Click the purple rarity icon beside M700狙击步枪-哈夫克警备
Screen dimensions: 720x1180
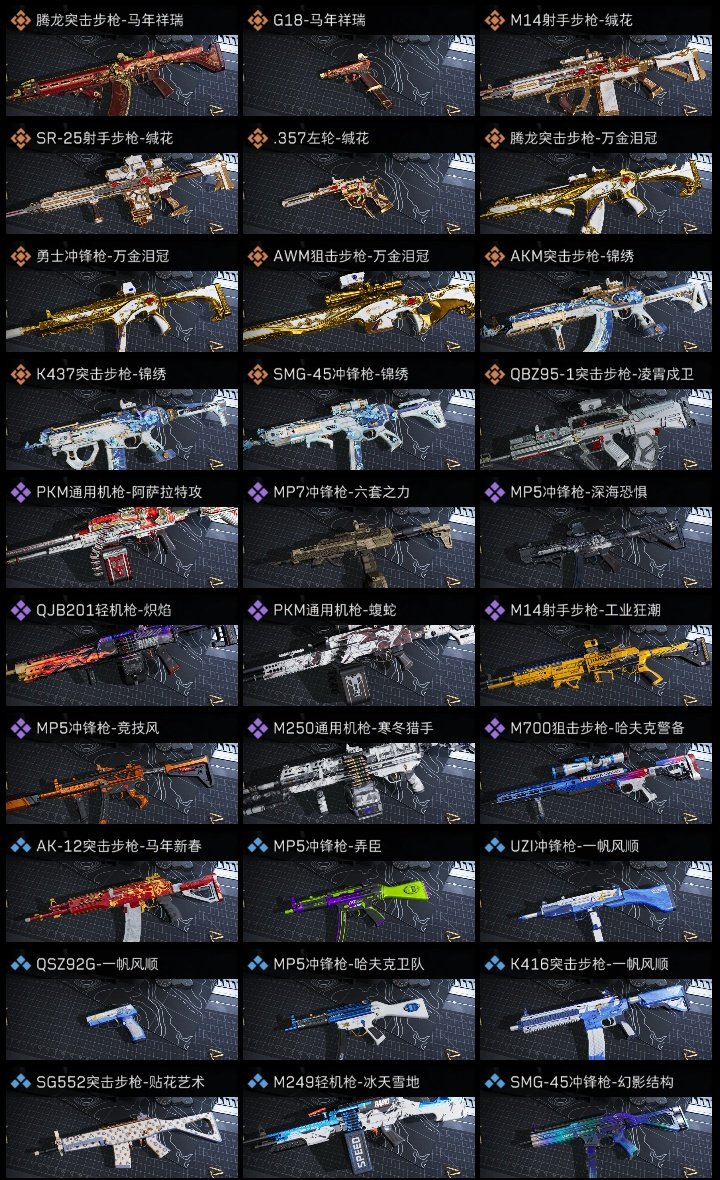click(494, 728)
